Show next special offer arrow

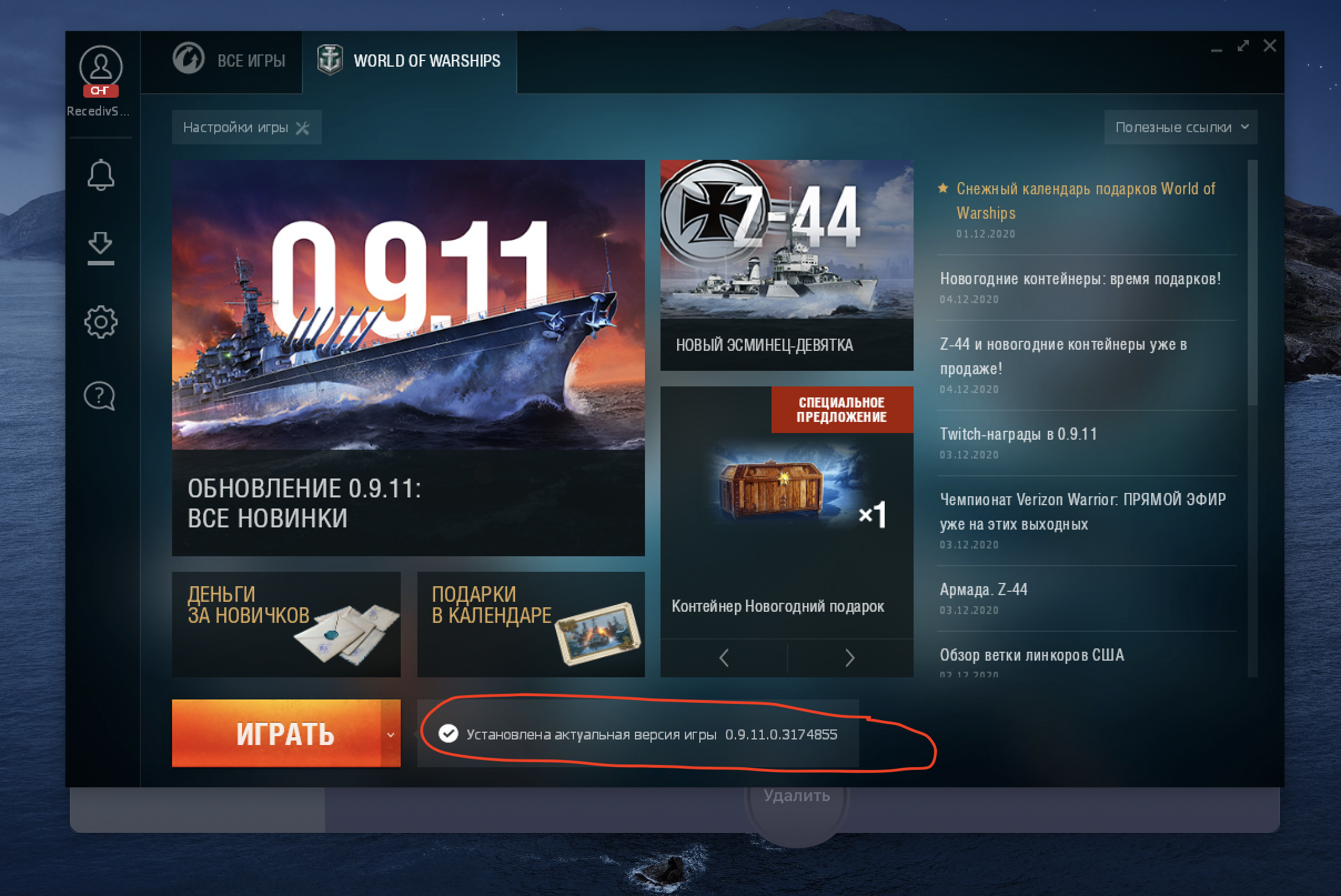[x=850, y=658]
